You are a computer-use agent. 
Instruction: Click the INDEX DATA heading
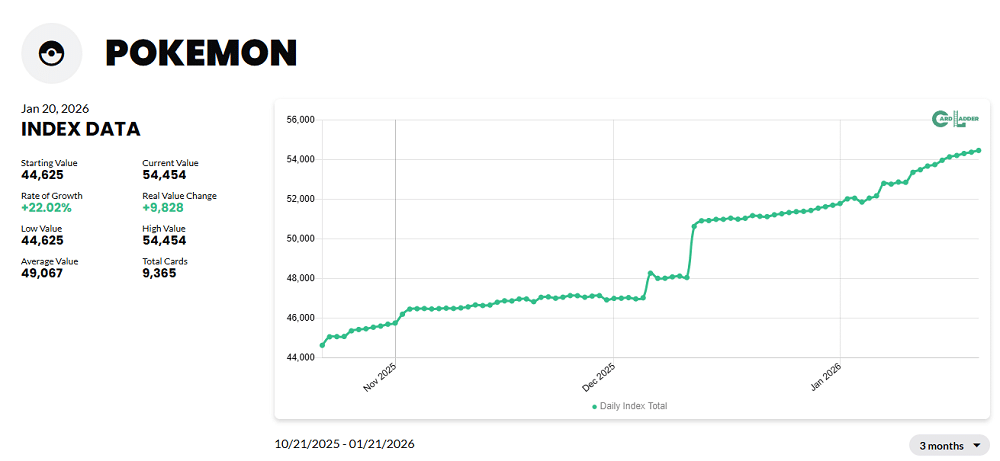tap(80, 129)
